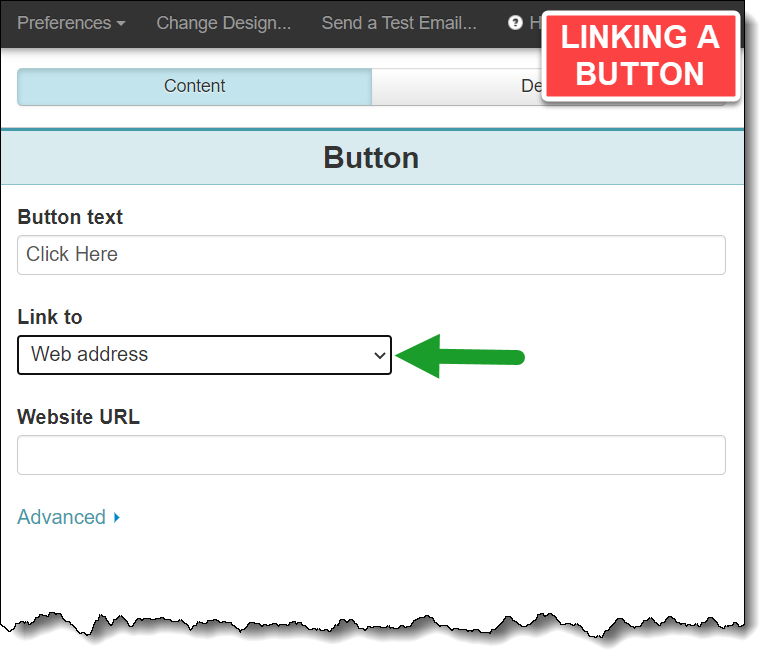Click the Button panel heading
This screenshot has height=668, width=770.
[x=371, y=158]
